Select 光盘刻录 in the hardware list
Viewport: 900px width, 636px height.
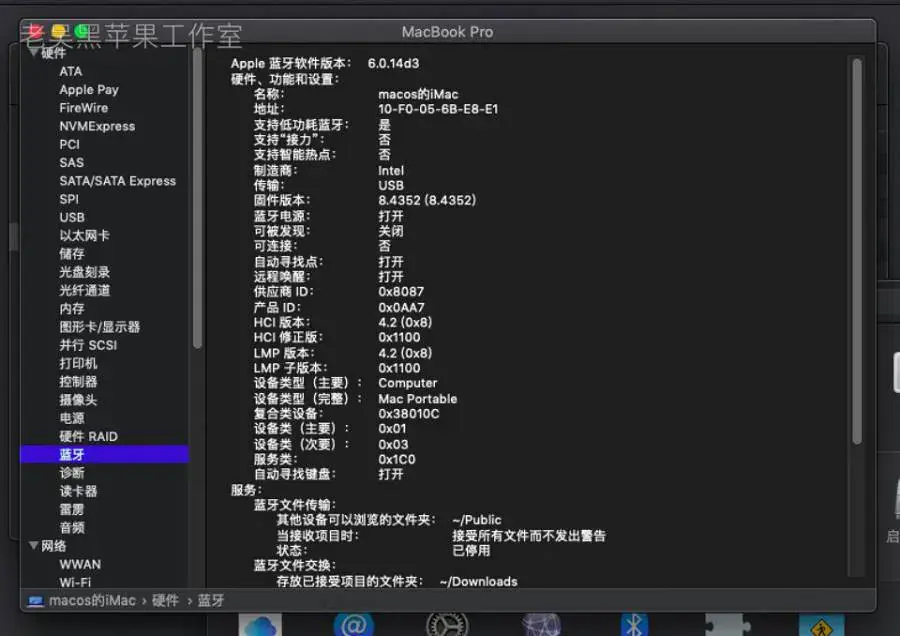point(84,273)
